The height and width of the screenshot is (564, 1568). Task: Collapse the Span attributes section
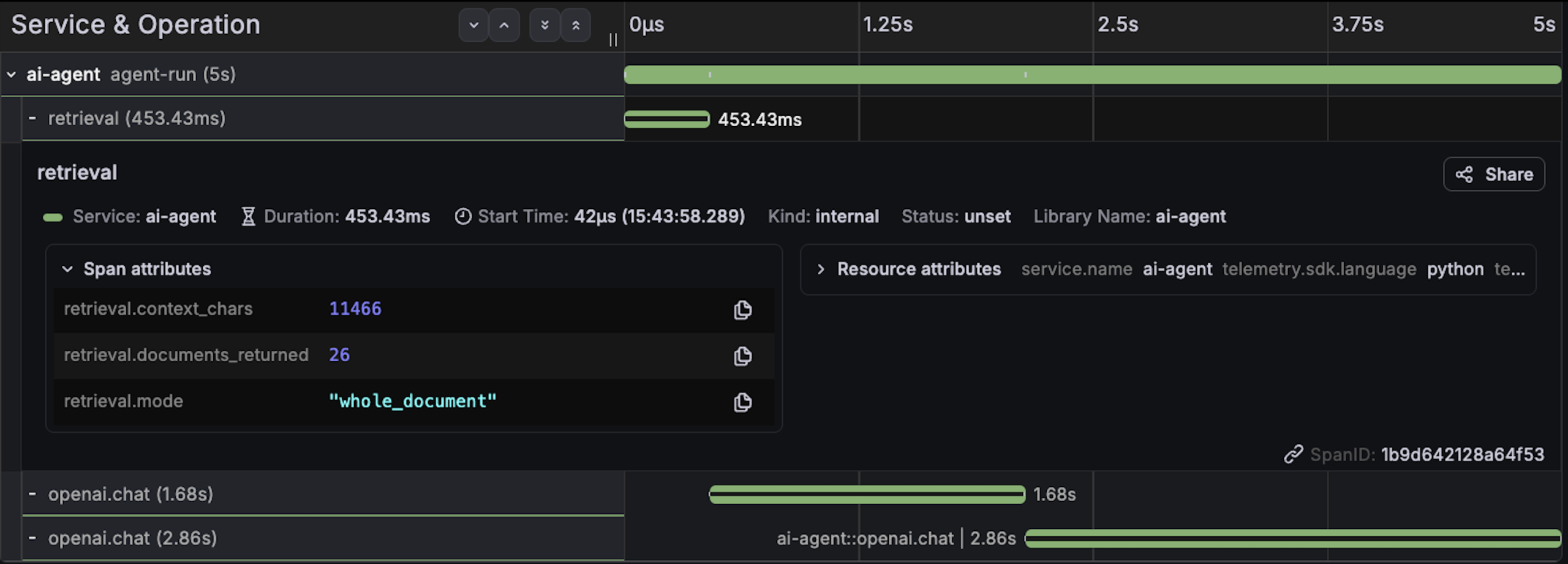coord(67,269)
